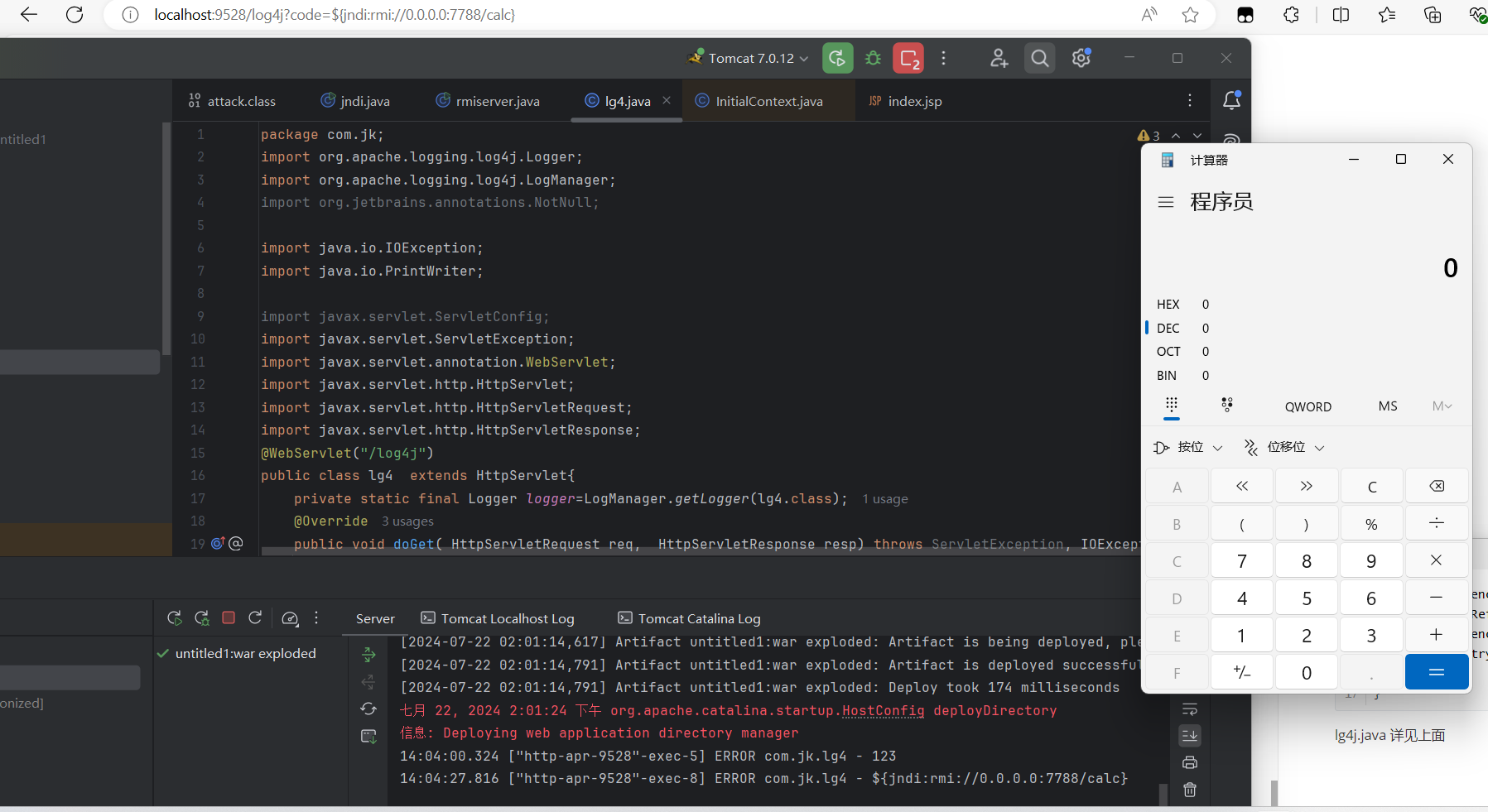Click the number 7 key
The image size is (1488, 812).
click(x=1242, y=560)
